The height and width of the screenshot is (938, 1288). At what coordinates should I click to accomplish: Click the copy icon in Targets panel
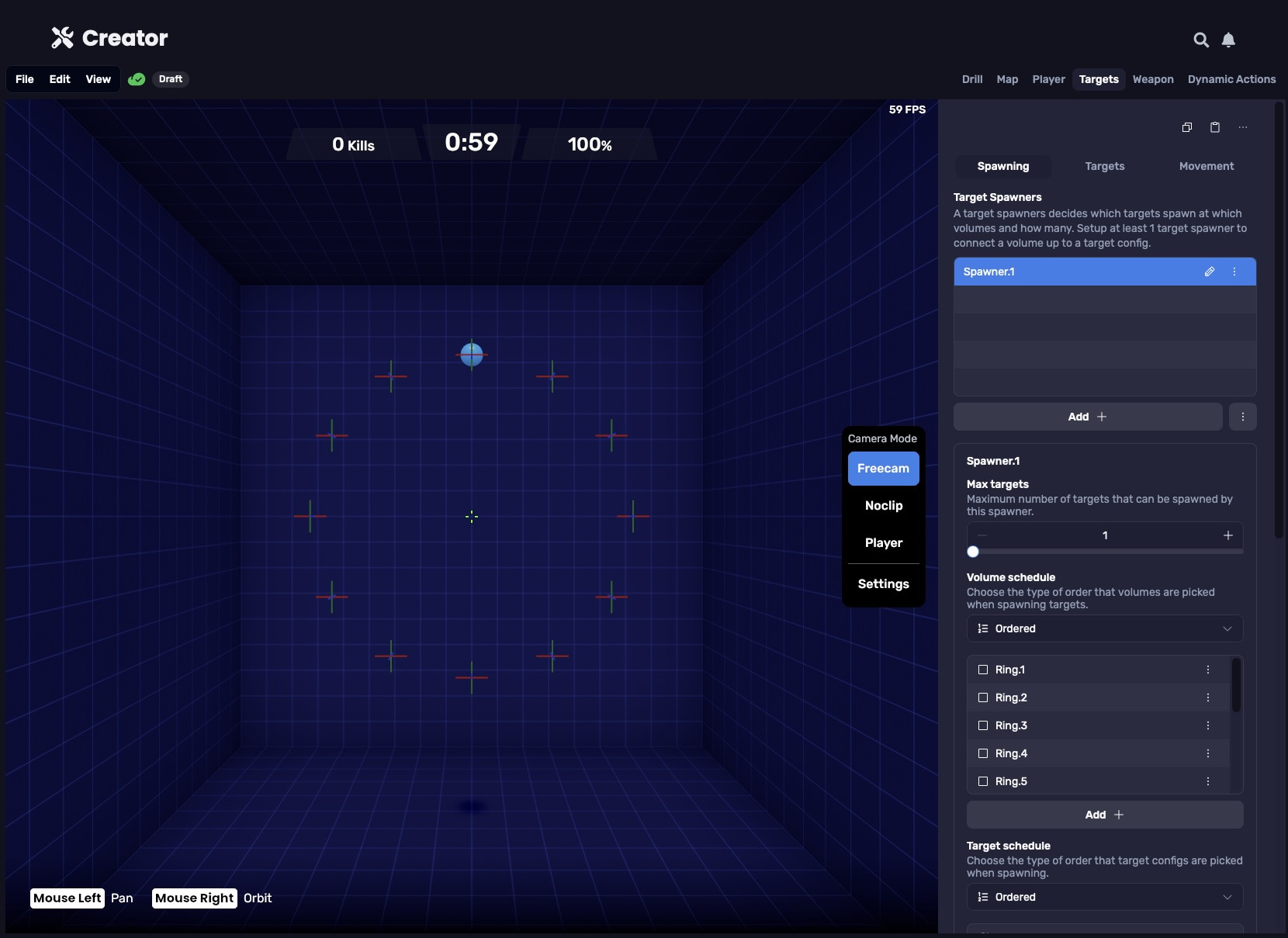[x=1187, y=127]
